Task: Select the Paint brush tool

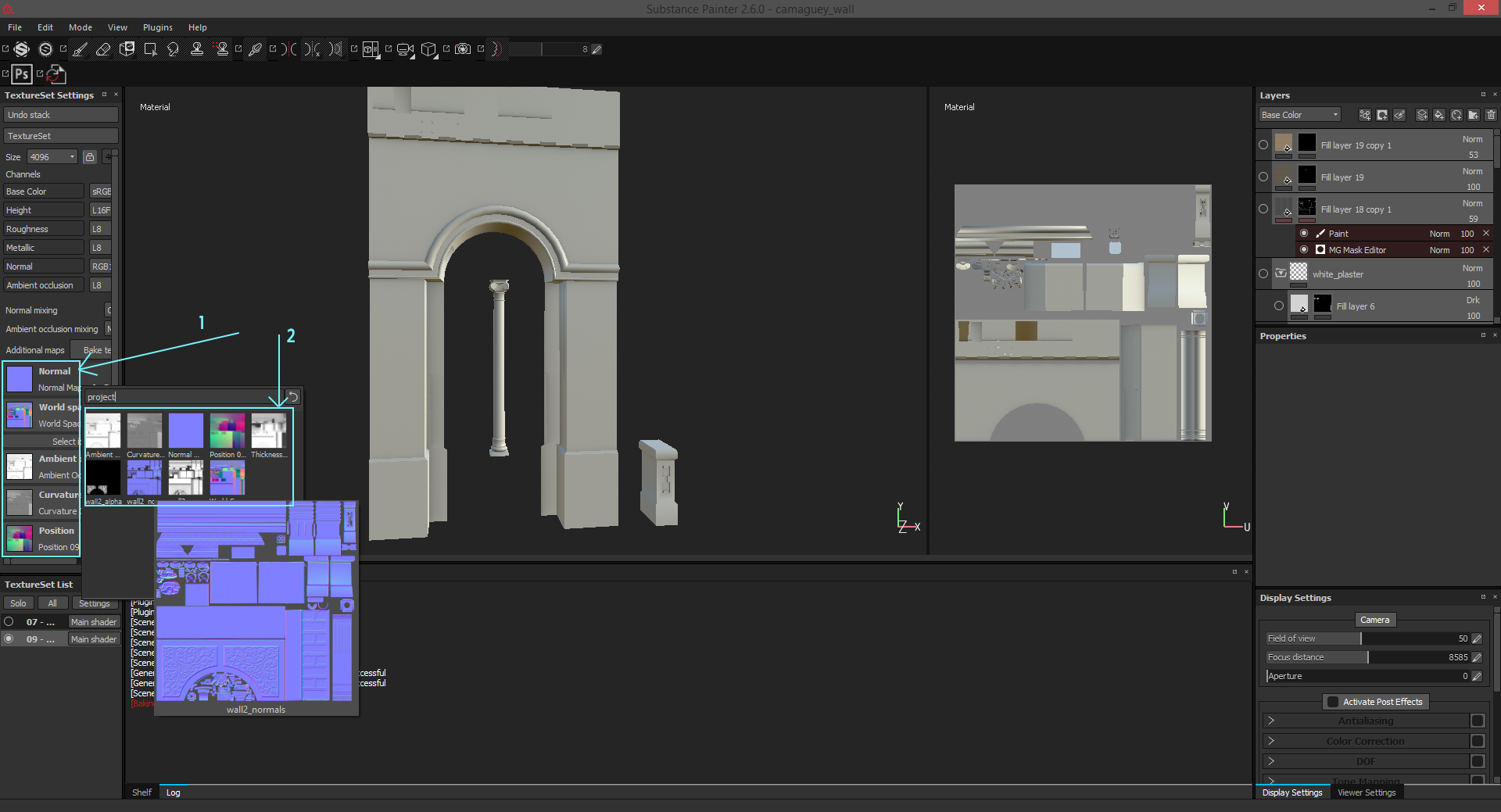Action: point(80,49)
